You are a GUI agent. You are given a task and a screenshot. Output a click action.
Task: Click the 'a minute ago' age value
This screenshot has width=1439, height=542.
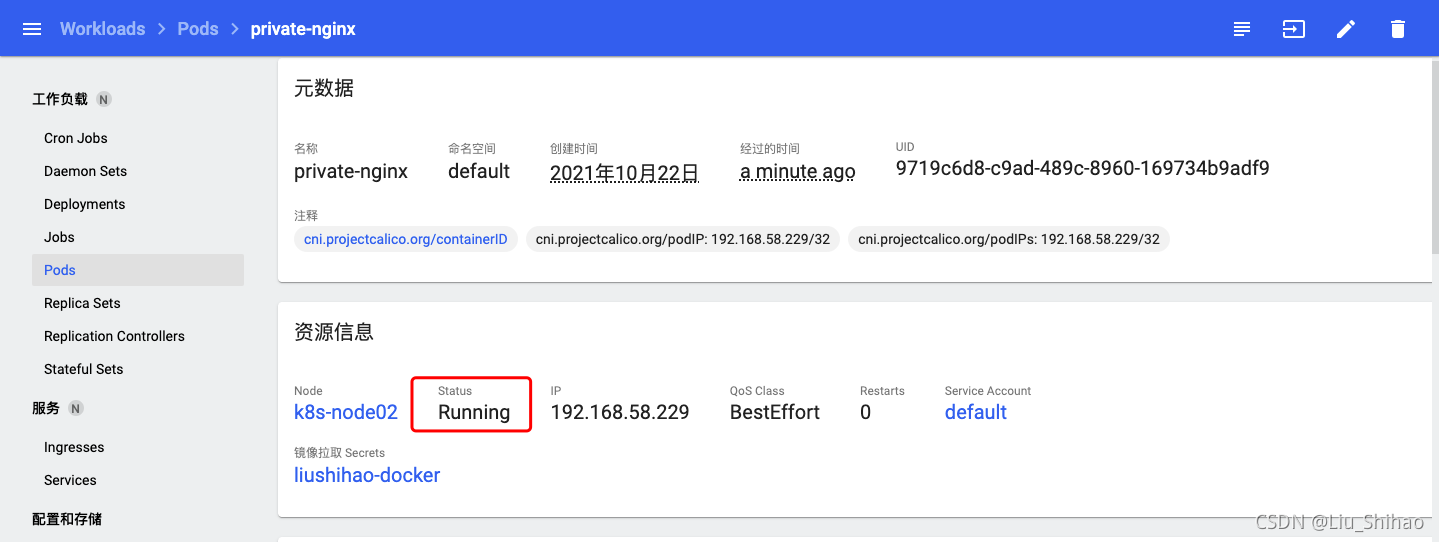pos(798,171)
